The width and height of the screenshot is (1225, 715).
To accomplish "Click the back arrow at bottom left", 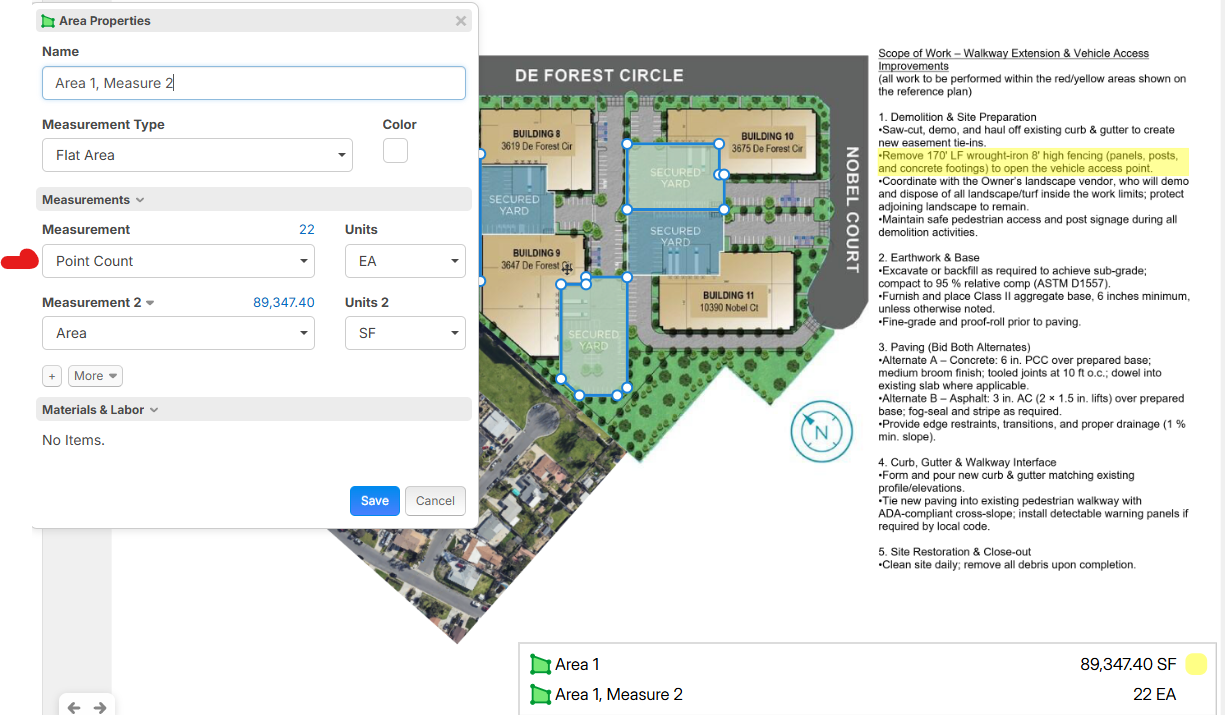I will pyautogui.click(x=74, y=707).
